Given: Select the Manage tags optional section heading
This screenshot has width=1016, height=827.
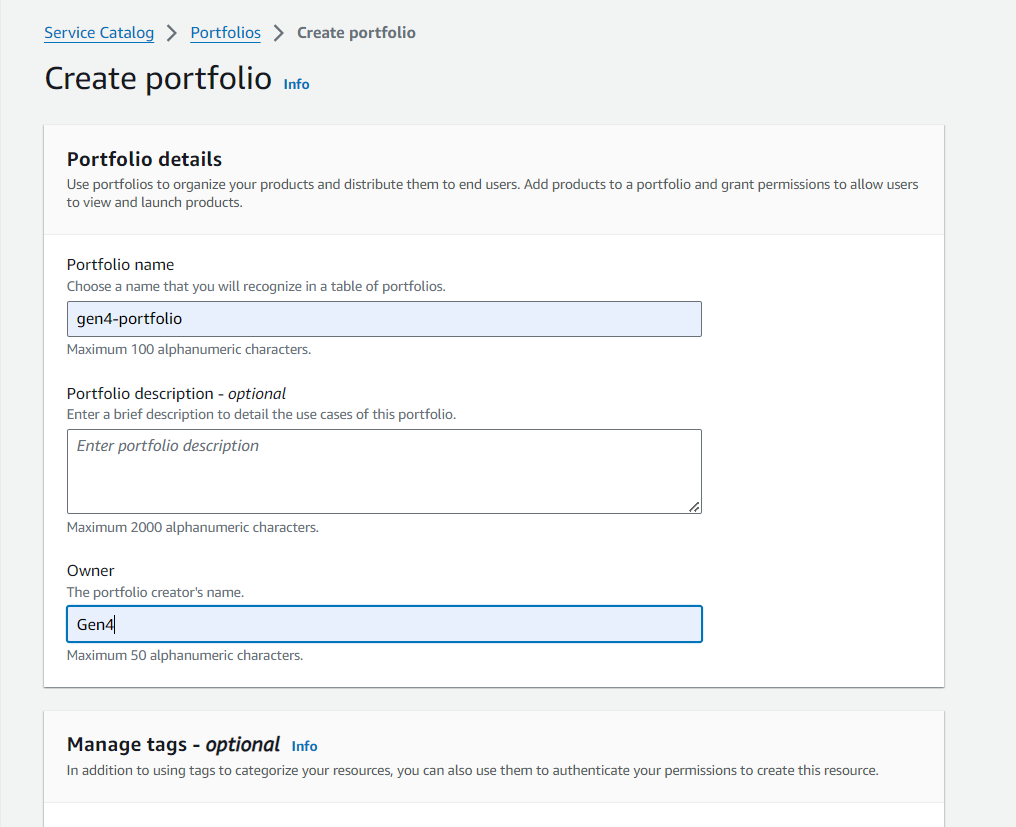Looking at the screenshot, I should [x=174, y=744].
